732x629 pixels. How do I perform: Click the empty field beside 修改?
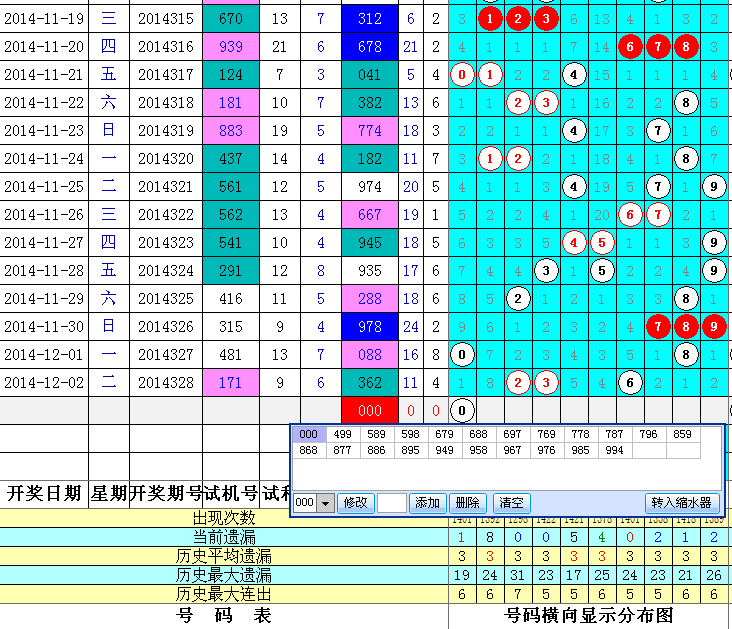tap(391, 503)
